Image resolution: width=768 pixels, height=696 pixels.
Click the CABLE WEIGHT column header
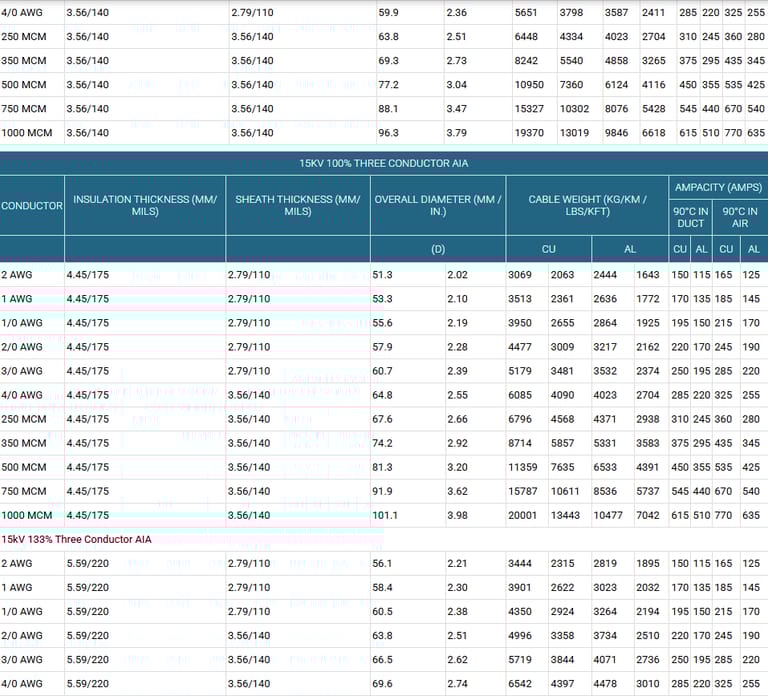[x=587, y=205]
